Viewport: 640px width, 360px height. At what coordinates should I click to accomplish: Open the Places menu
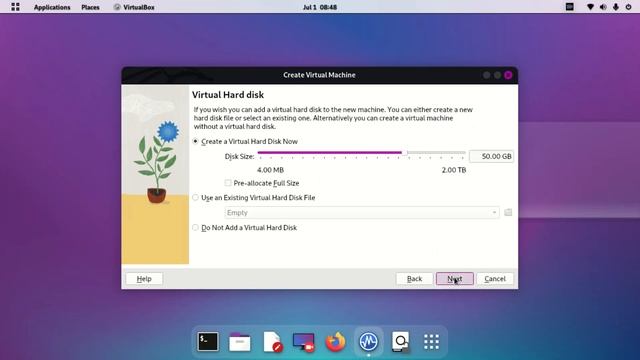(x=90, y=7)
